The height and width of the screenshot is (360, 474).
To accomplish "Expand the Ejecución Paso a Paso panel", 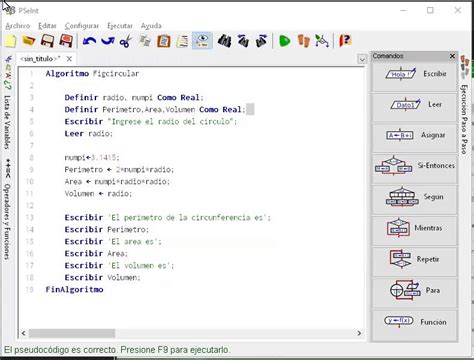I will point(464,118).
